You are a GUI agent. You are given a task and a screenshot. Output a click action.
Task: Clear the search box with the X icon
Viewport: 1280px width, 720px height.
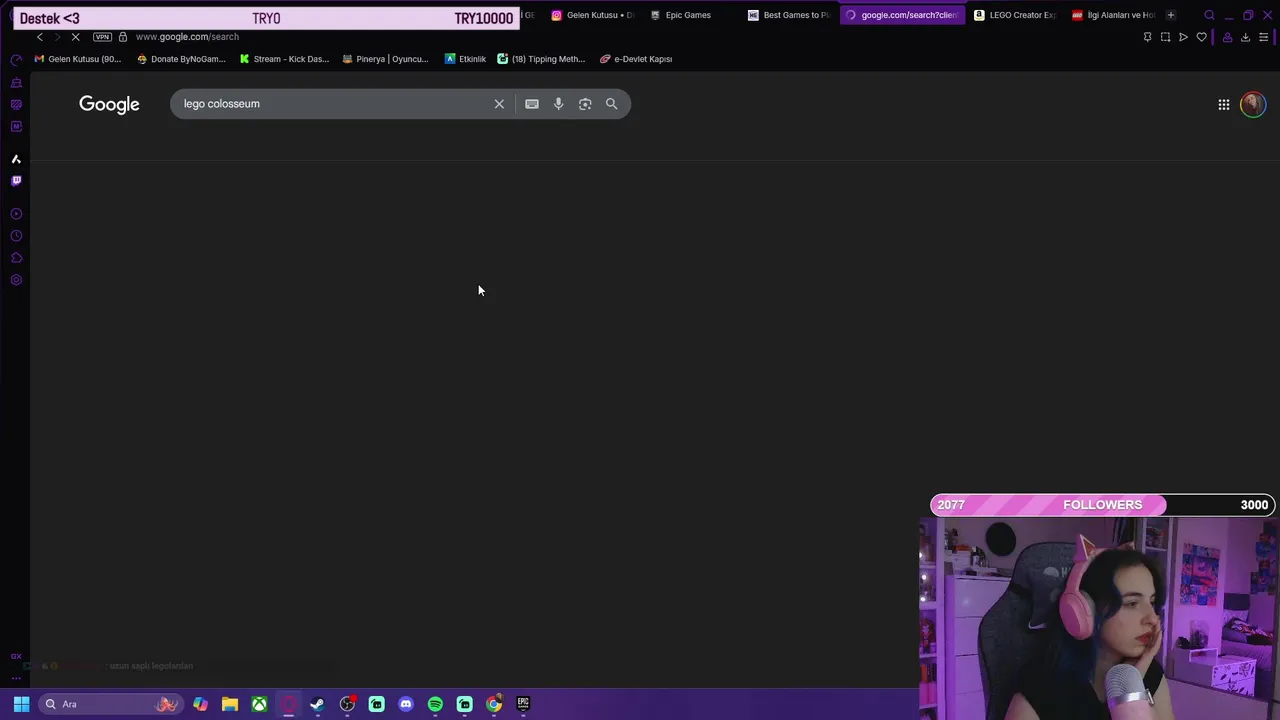[499, 104]
